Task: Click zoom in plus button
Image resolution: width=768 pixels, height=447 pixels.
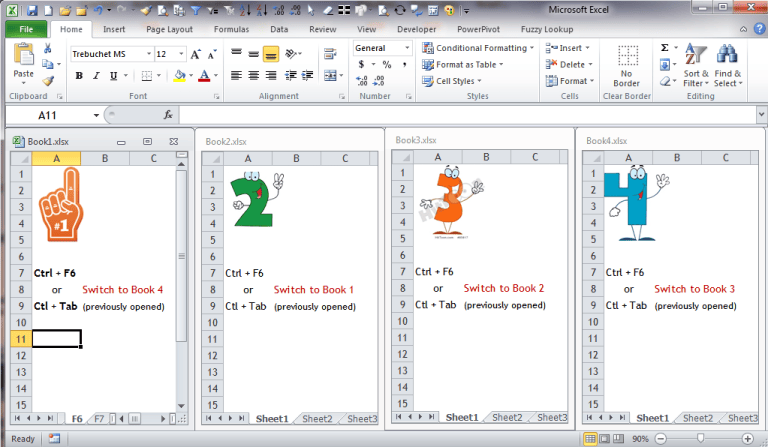Action: tap(747, 439)
